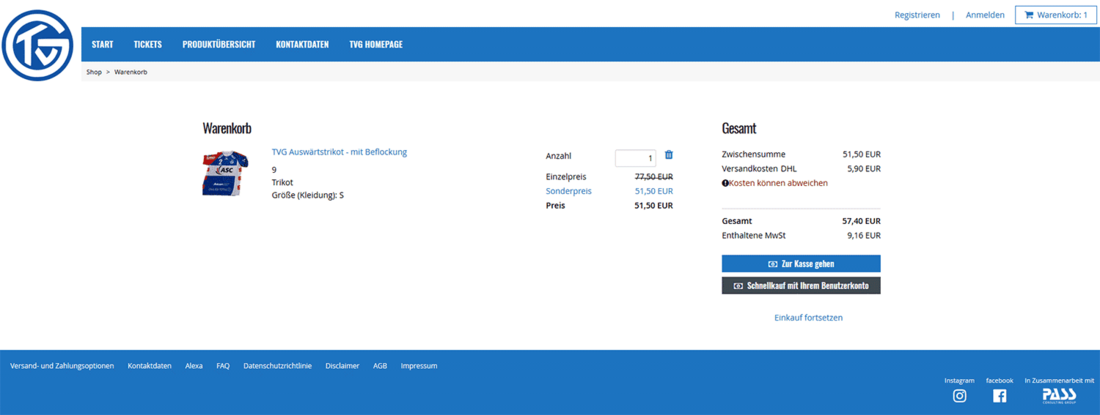Click the PASS Consulting Group logo
Screen dimensions: 1100x415
pos(1059,396)
